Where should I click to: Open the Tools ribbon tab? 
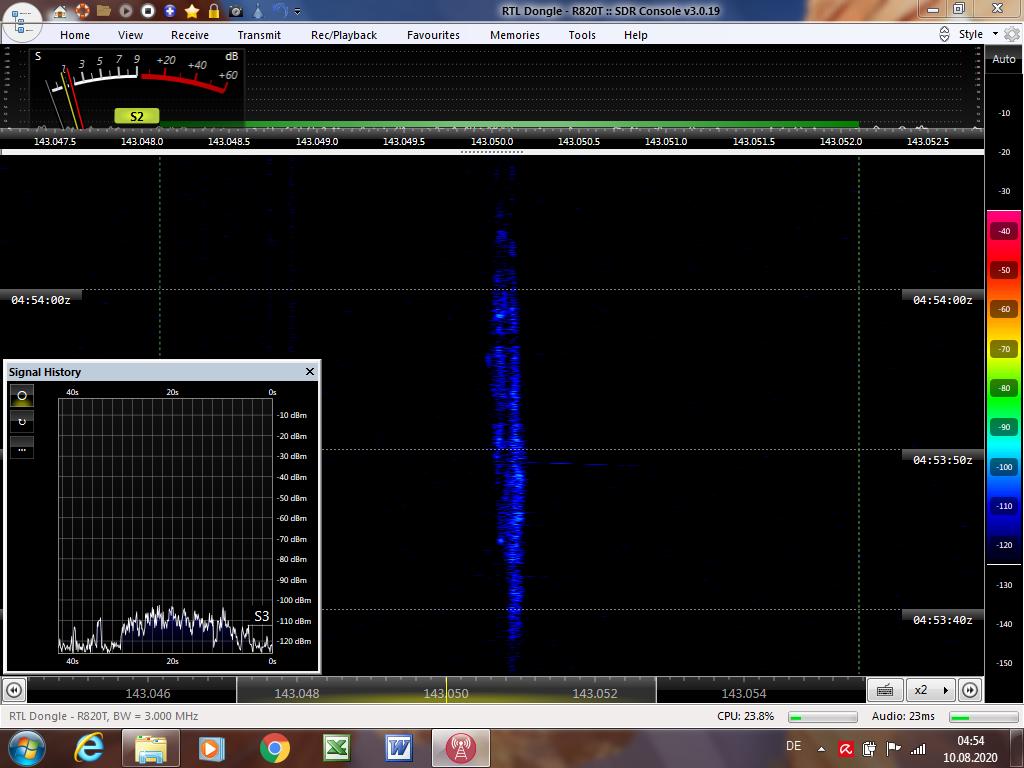pos(582,35)
